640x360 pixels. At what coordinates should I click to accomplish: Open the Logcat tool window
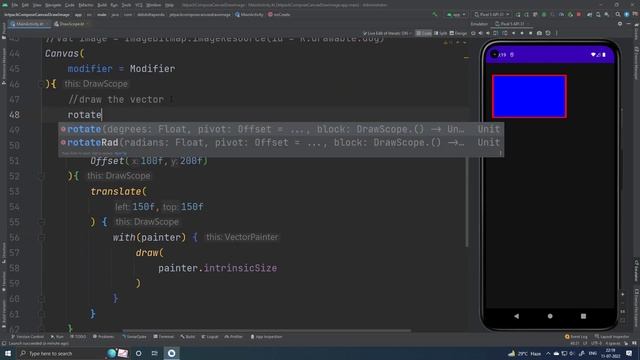point(210,337)
